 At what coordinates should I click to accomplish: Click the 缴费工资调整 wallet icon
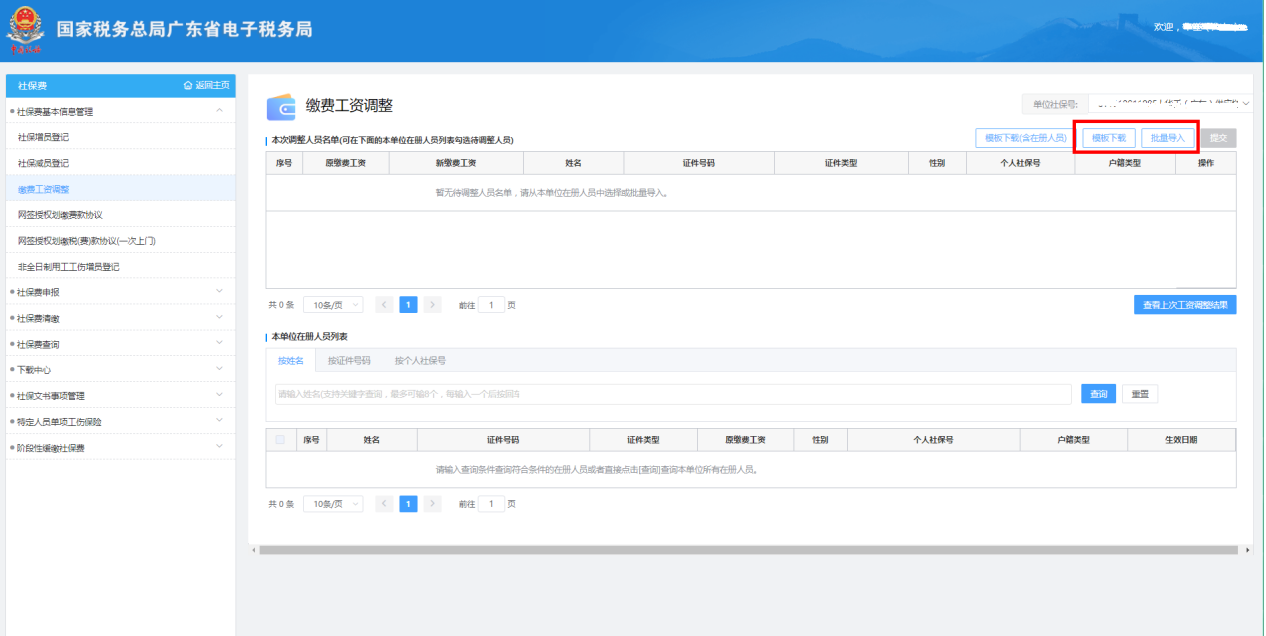(x=281, y=107)
